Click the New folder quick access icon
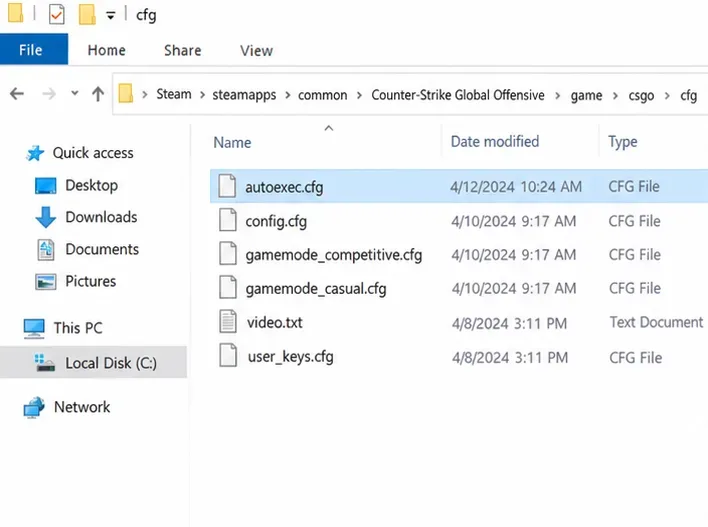Viewport: 708px width, 527px height. (x=87, y=14)
